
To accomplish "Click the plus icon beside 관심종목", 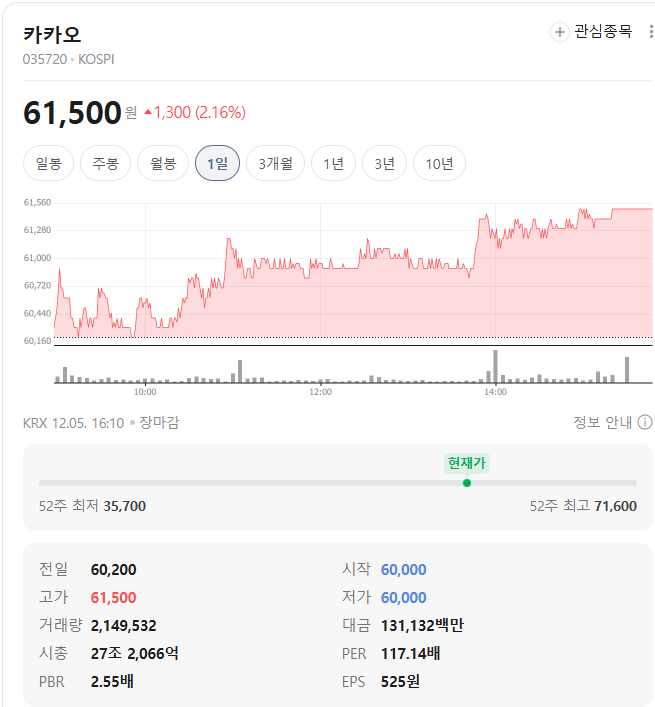I will (559, 32).
